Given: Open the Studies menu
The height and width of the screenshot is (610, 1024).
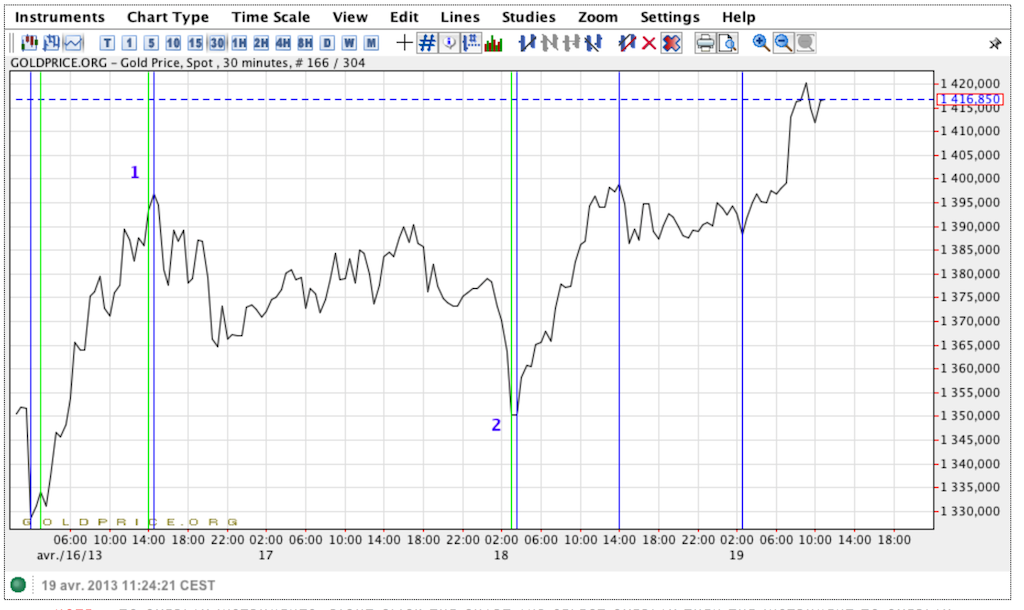Looking at the screenshot, I should tap(529, 17).
